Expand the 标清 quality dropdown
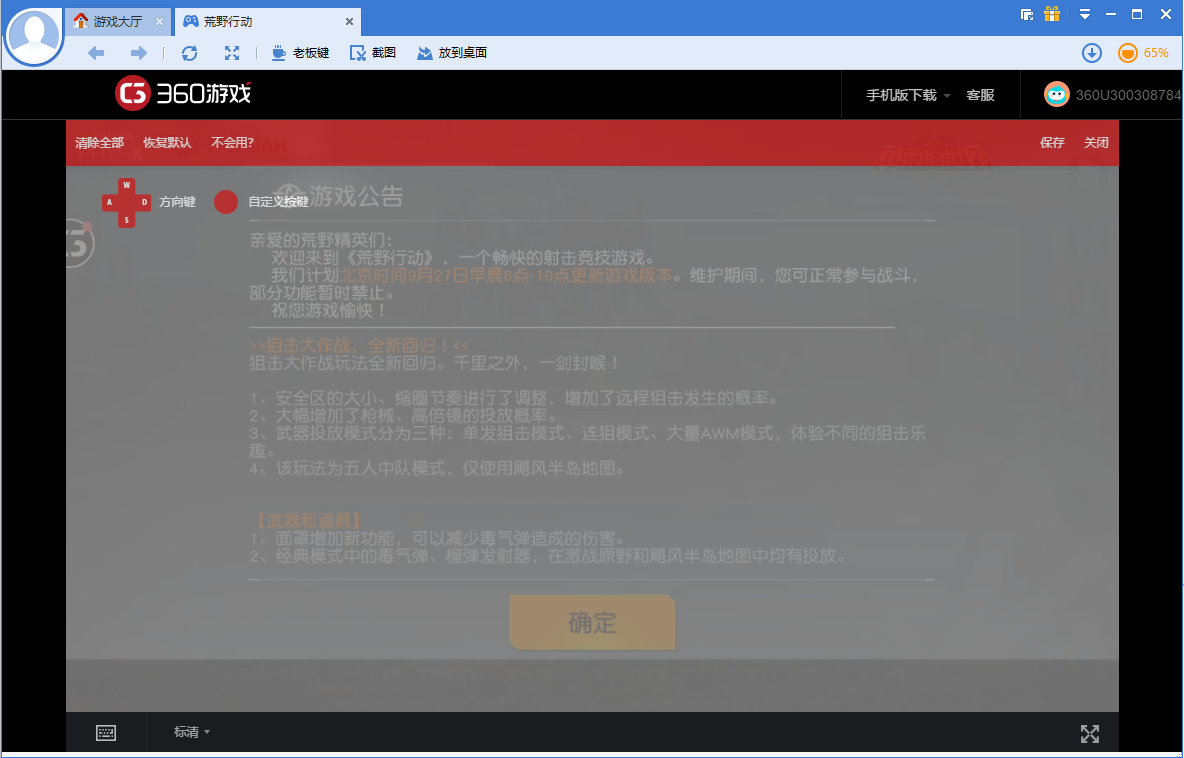 [192, 732]
